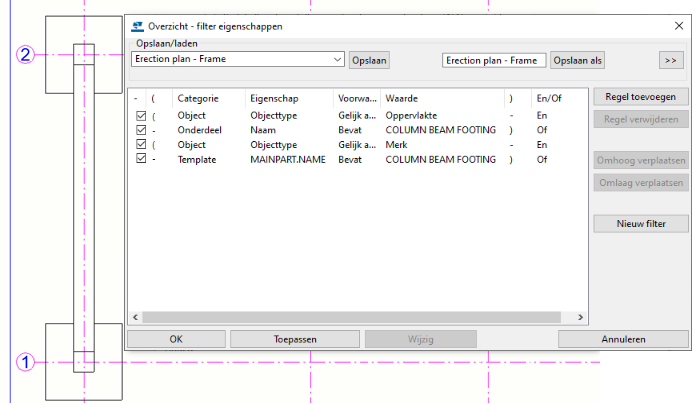Click the Wijzig button

pos(421,339)
